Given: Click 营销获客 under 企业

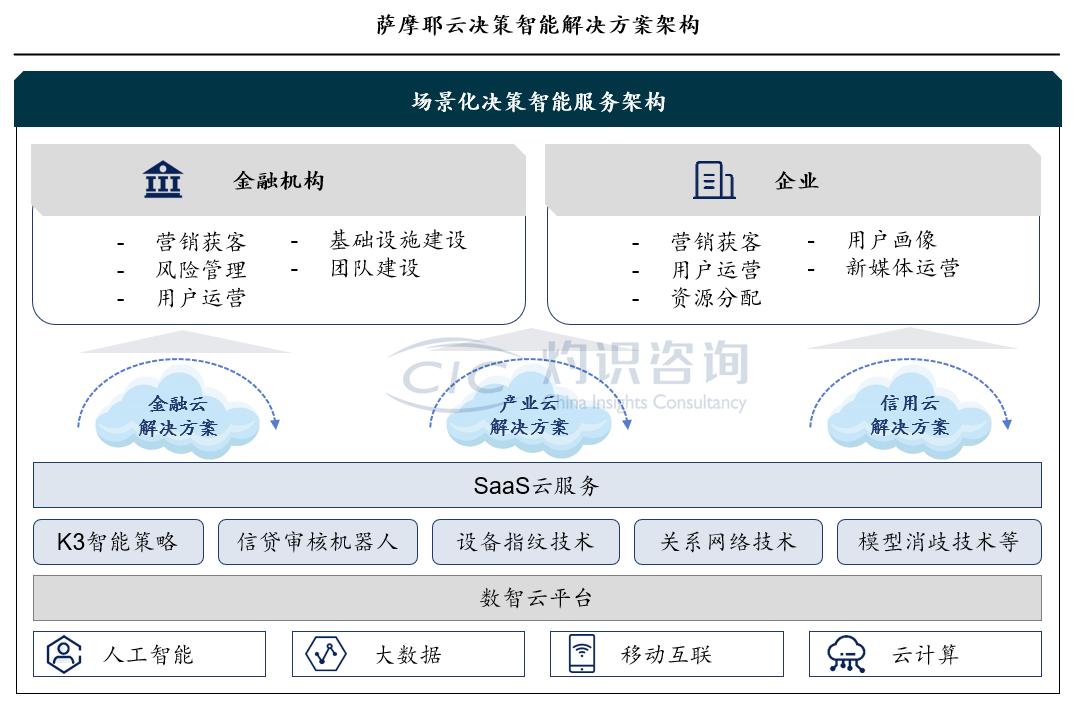Looking at the screenshot, I should tap(716, 242).
